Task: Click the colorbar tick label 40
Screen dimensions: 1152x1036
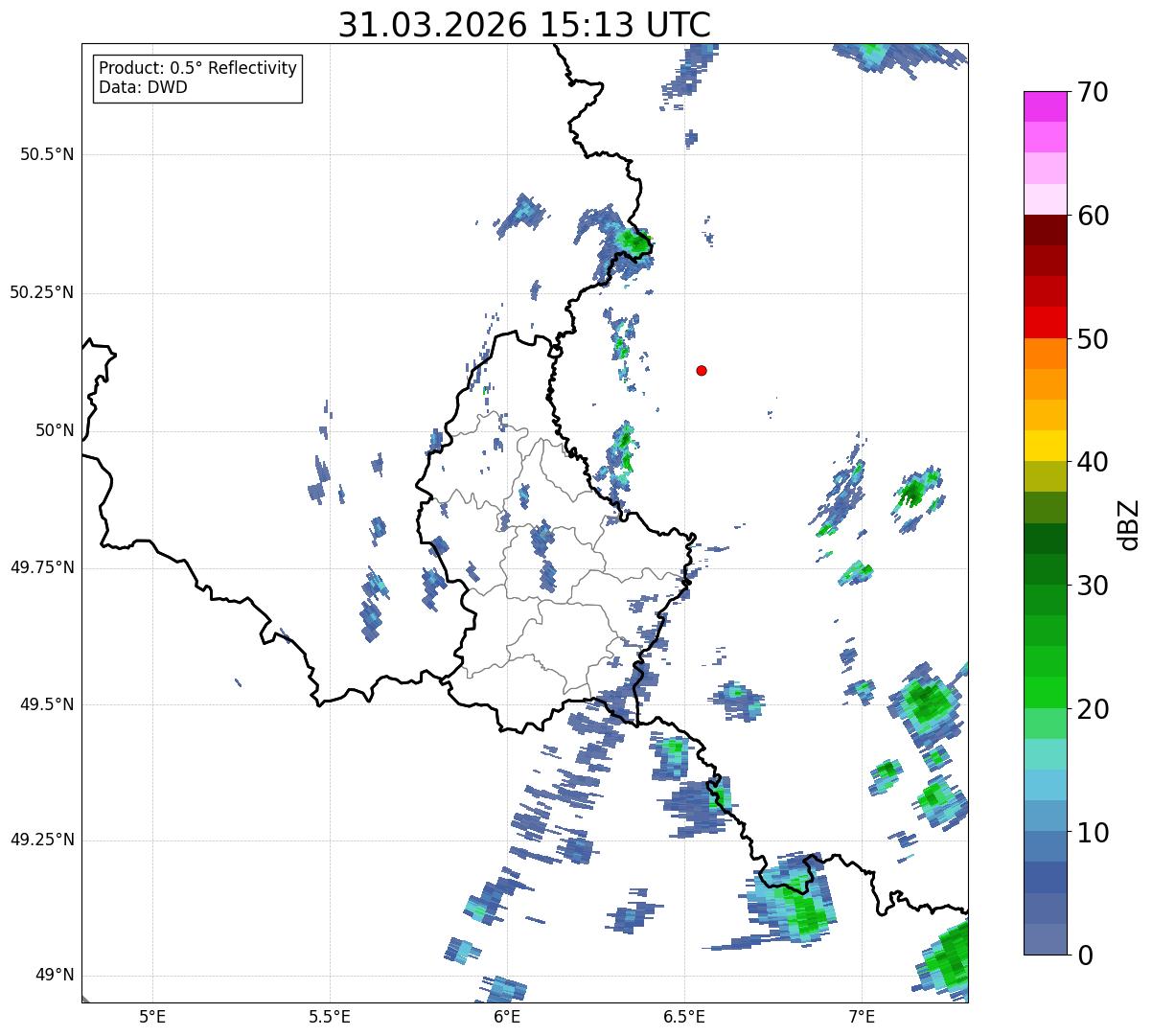Action: click(1093, 462)
